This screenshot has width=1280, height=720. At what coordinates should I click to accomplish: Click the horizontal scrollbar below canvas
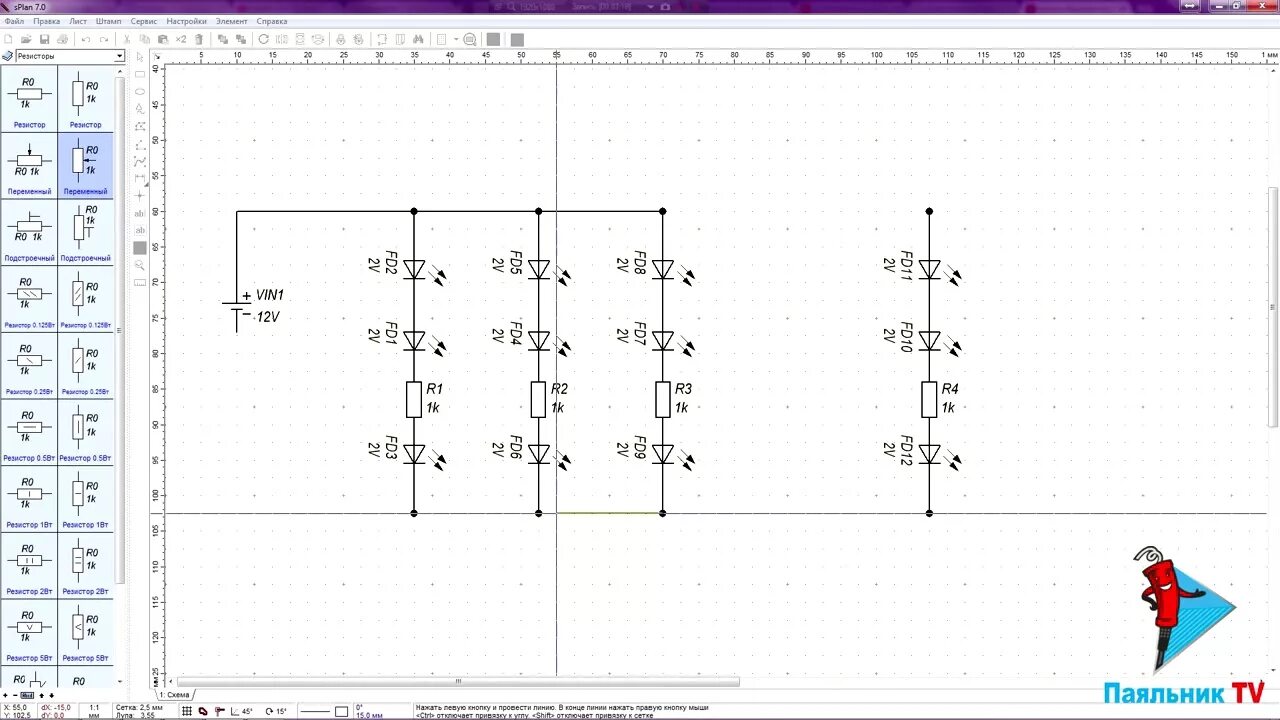click(x=458, y=681)
